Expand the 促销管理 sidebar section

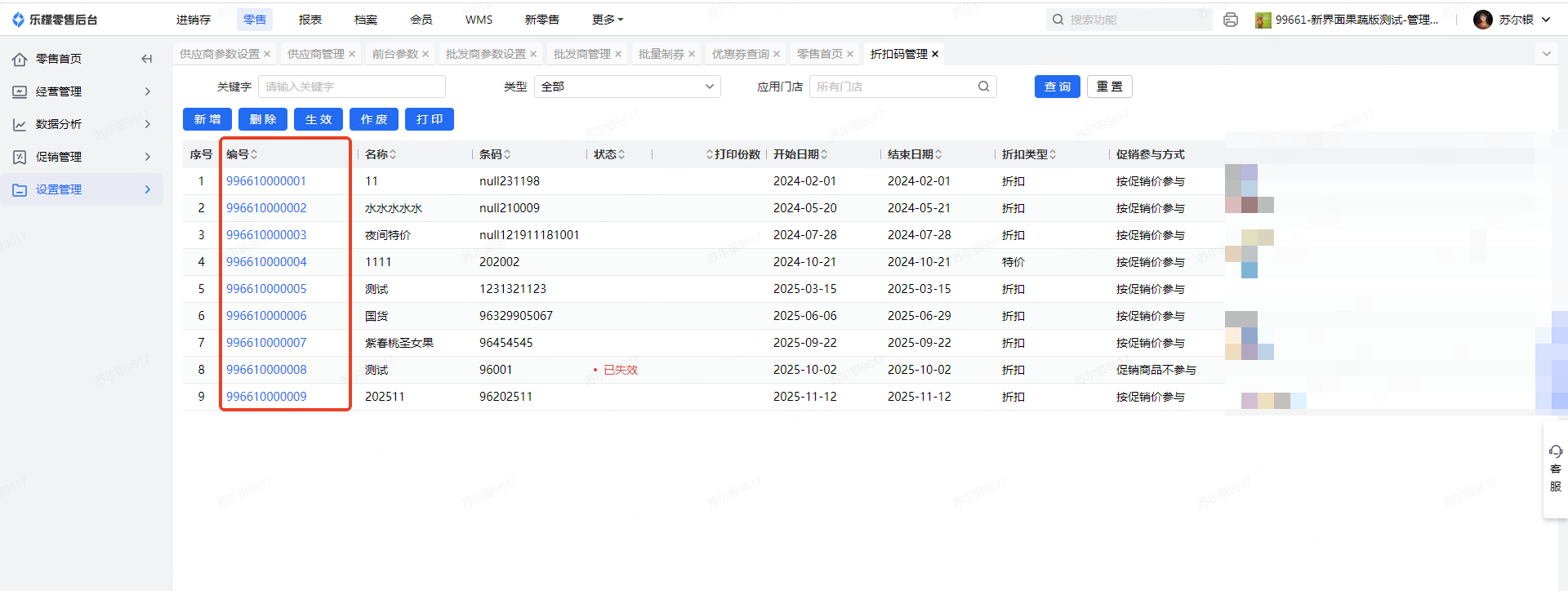(x=148, y=157)
